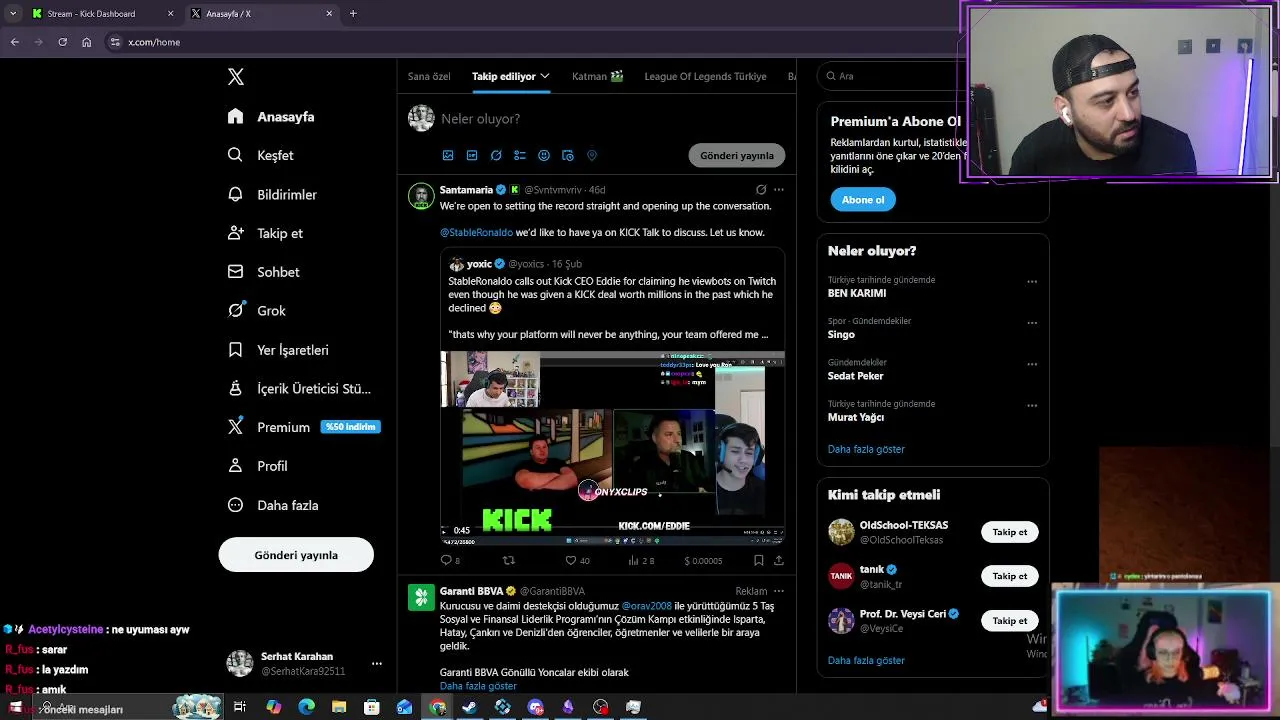
Task: Click Daha fazla göster in Garanti post
Action: 478,686
